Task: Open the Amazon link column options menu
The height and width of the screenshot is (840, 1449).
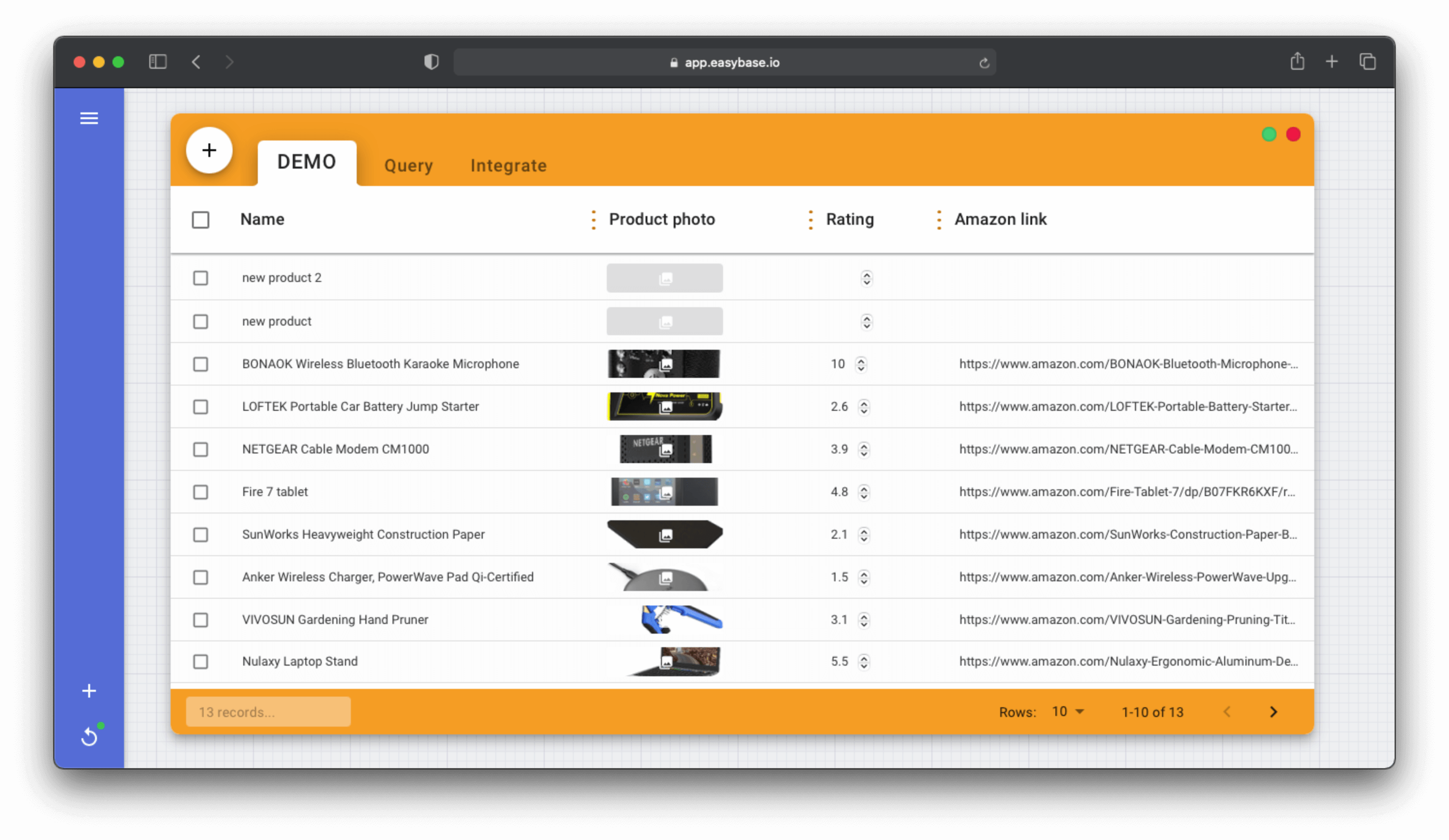Action: click(938, 219)
